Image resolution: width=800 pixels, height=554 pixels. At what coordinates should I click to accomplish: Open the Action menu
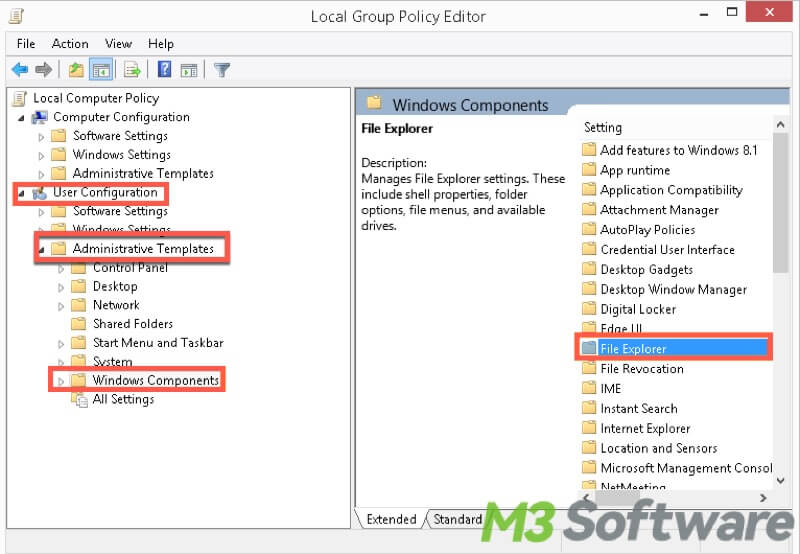coord(70,44)
